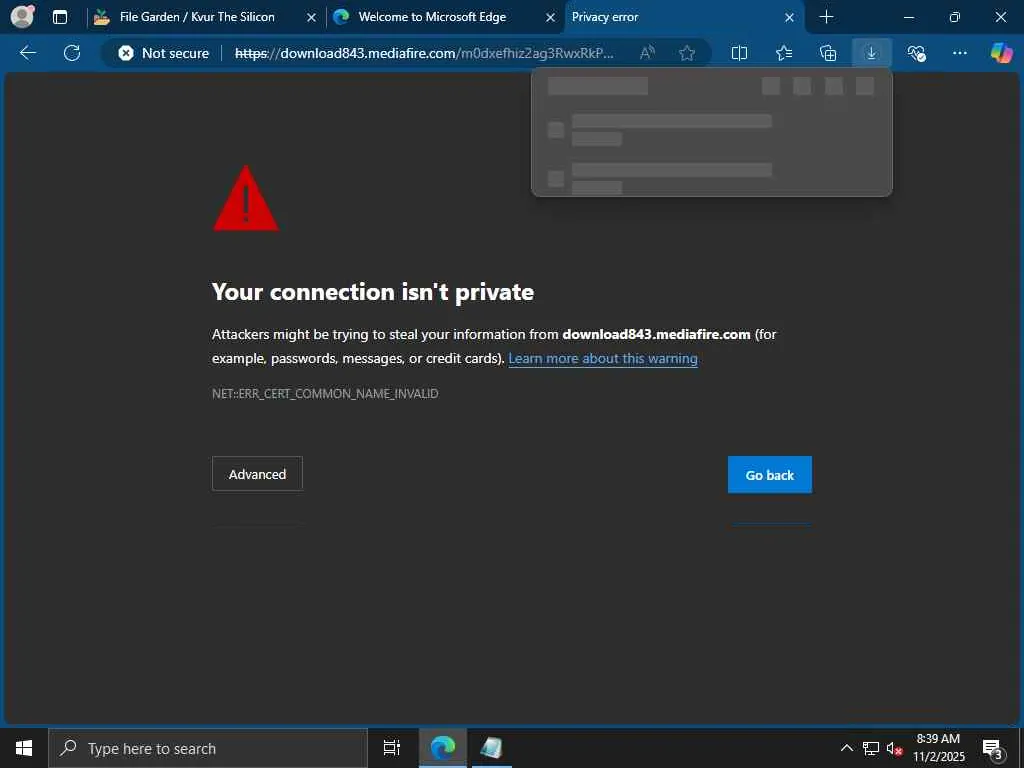Image resolution: width=1024 pixels, height=768 pixels.
Task: Open split screen view icon
Action: click(739, 53)
